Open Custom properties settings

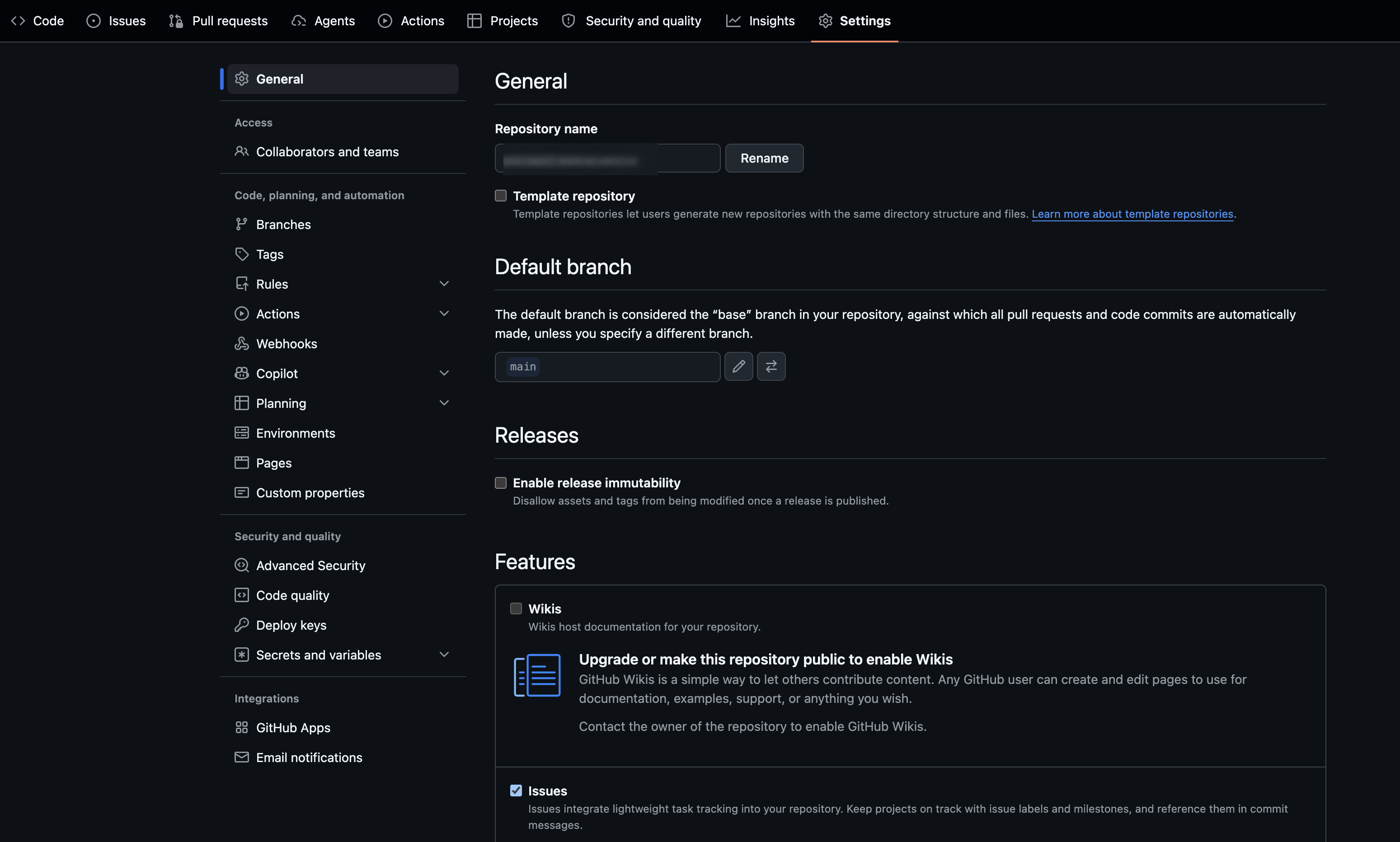[343, 492]
